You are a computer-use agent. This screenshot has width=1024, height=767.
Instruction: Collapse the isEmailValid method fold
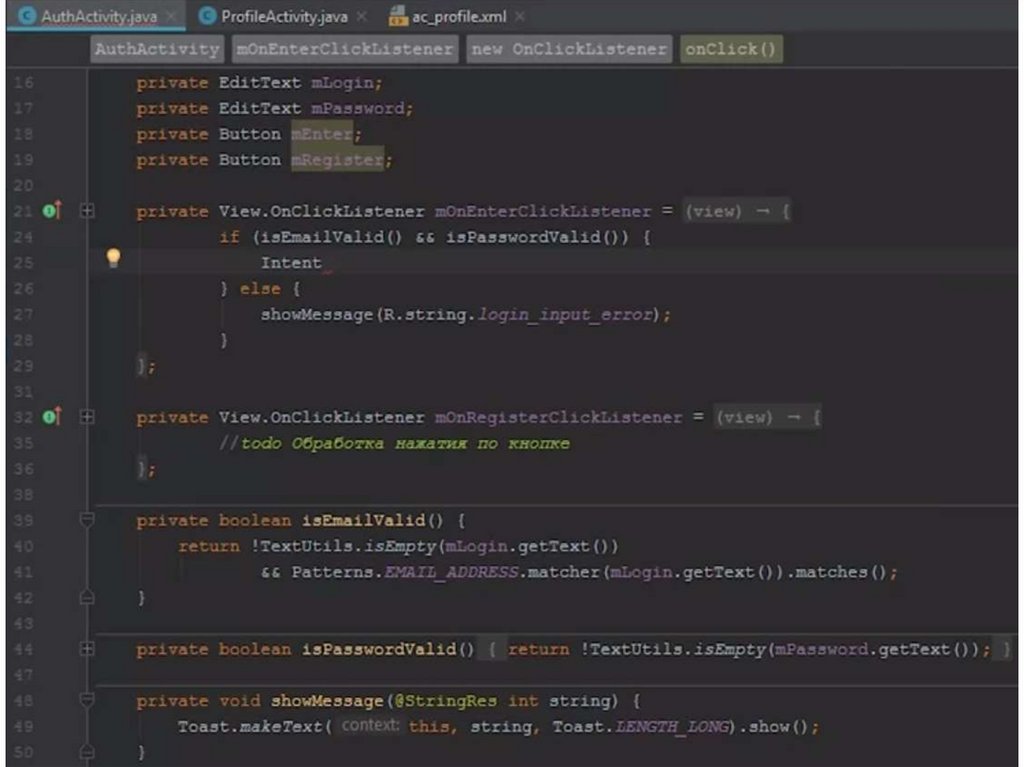pyautogui.click(x=87, y=520)
